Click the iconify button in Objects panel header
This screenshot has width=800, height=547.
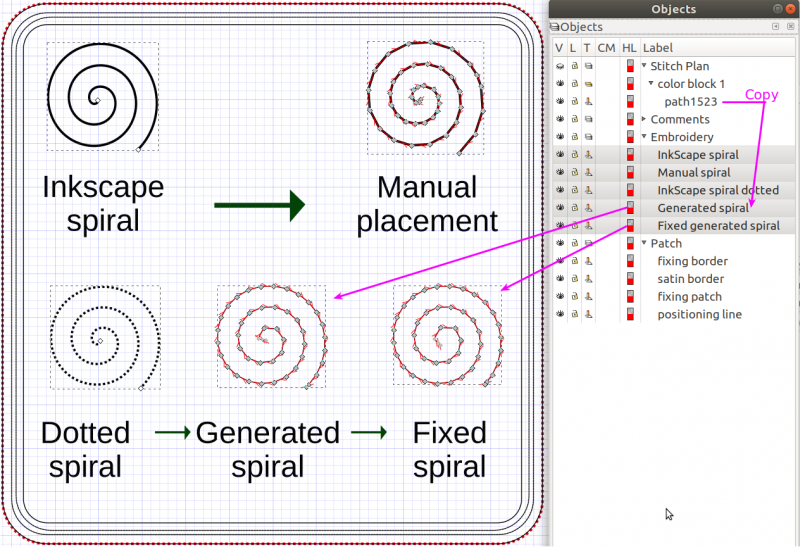click(775, 26)
